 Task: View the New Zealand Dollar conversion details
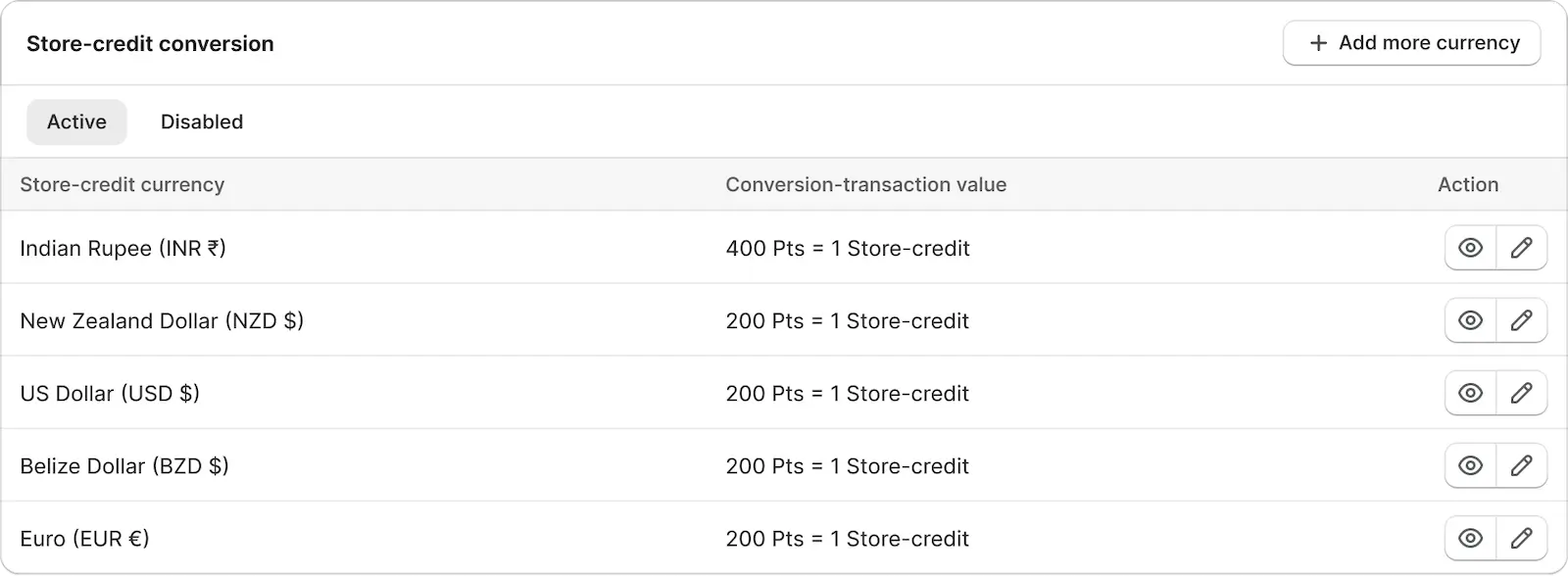(x=1470, y=320)
